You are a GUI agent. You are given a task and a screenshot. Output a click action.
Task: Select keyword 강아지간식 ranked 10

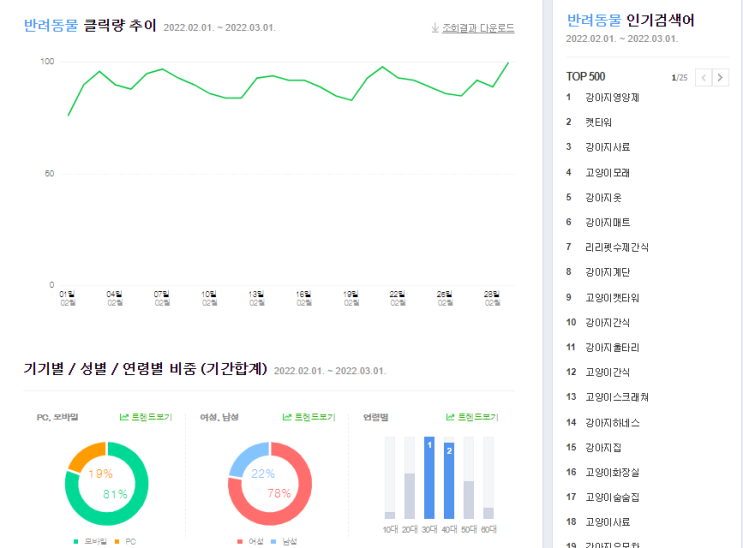(x=607, y=323)
